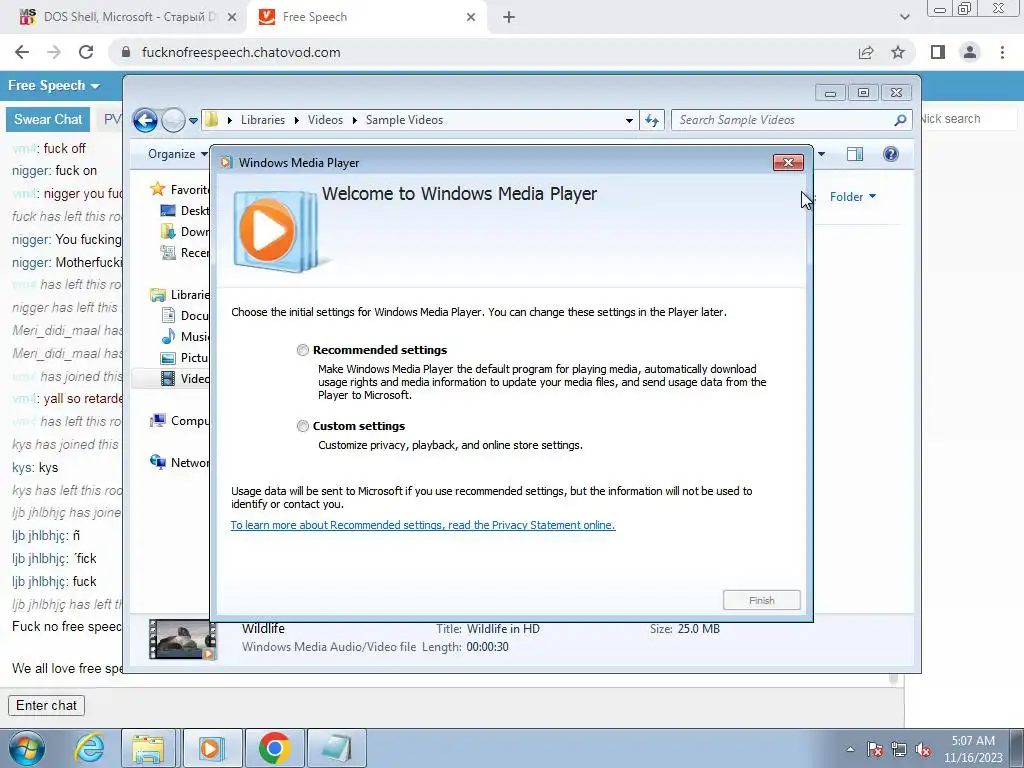Toggle the Explorer preview pane icon

[855, 154]
